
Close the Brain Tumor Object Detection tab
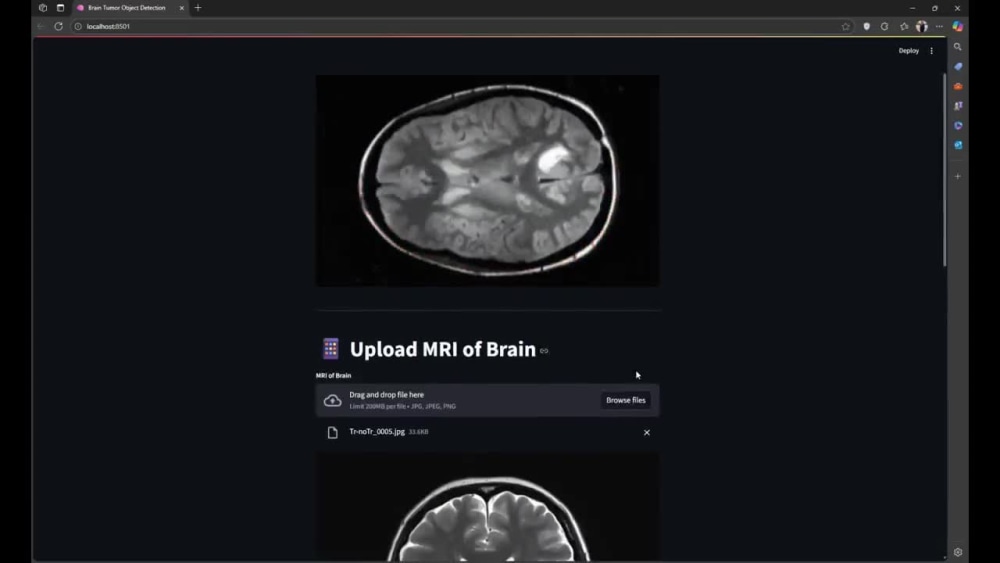point(182,8)
